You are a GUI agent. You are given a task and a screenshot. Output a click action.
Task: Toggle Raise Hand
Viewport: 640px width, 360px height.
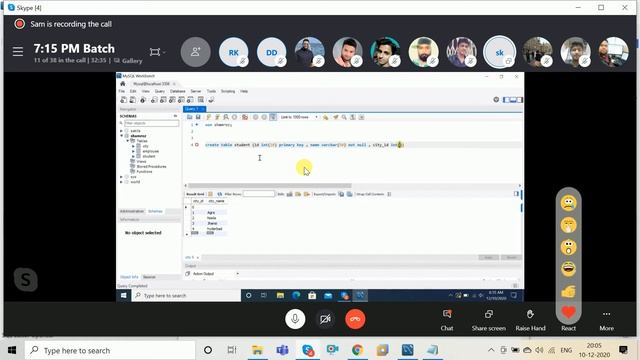(x=530, y=320)
